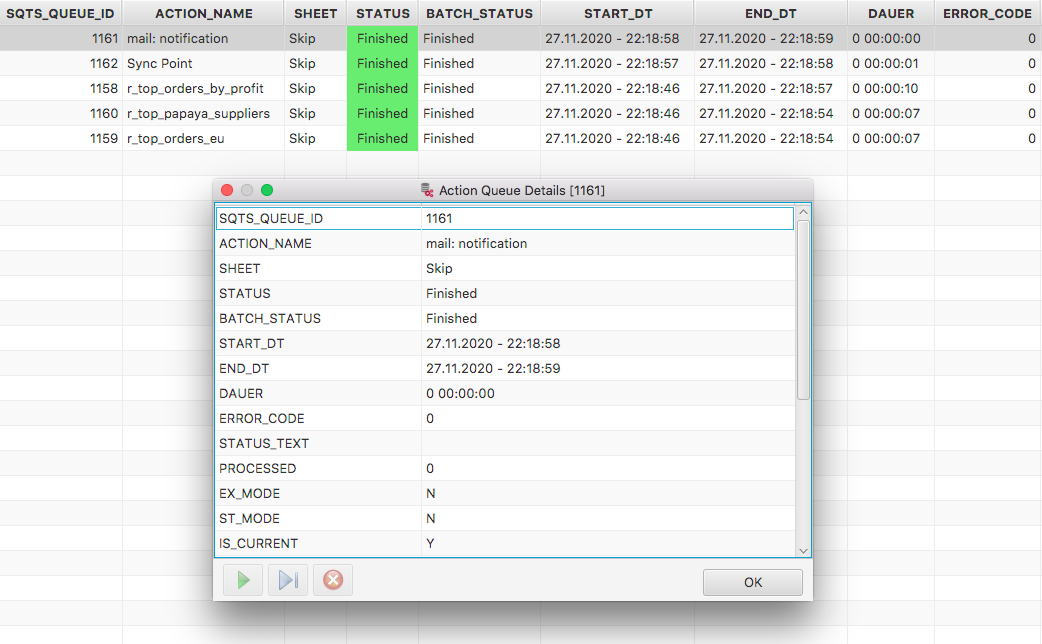
Task: Click the green Finished status of r_top_orders_eu
Action: pyautogui.click(x=382, y=138)
